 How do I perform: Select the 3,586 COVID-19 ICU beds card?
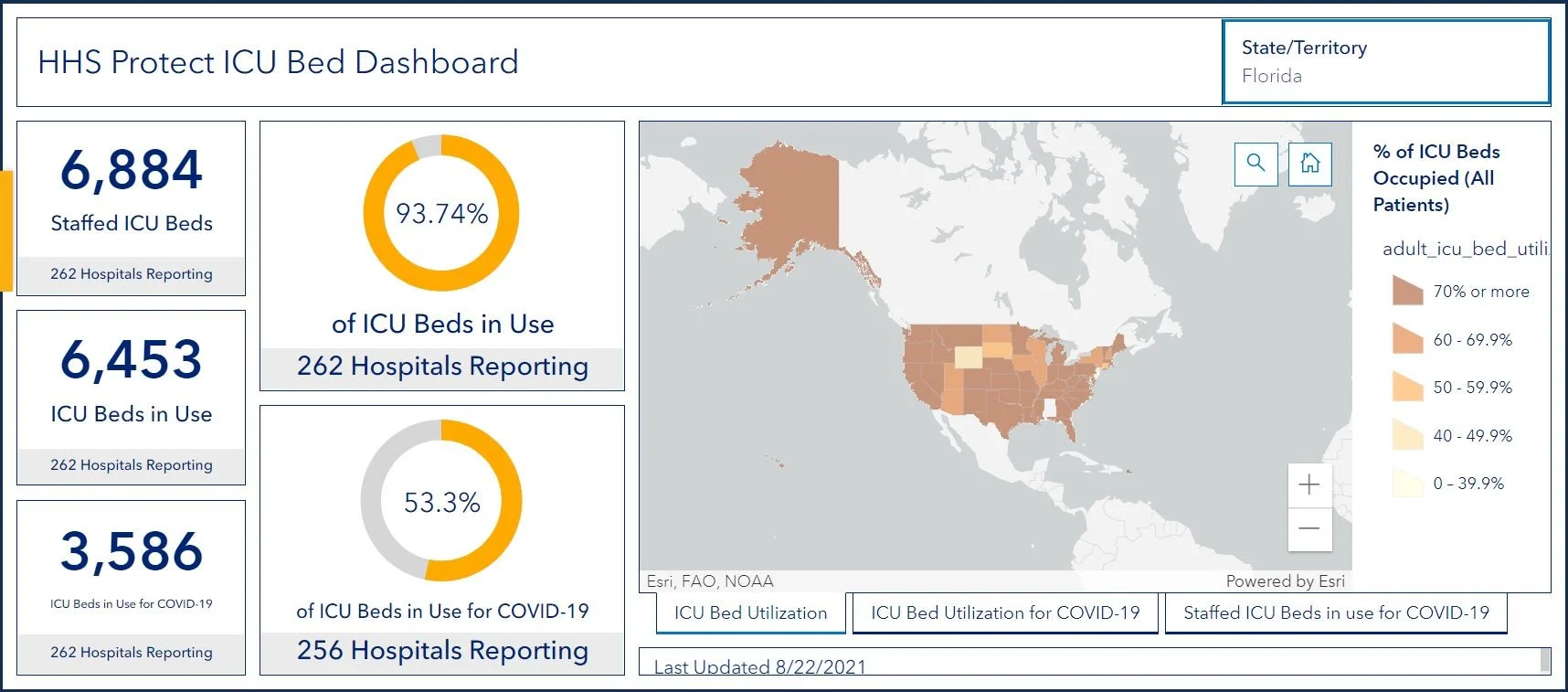click(132, 588)
